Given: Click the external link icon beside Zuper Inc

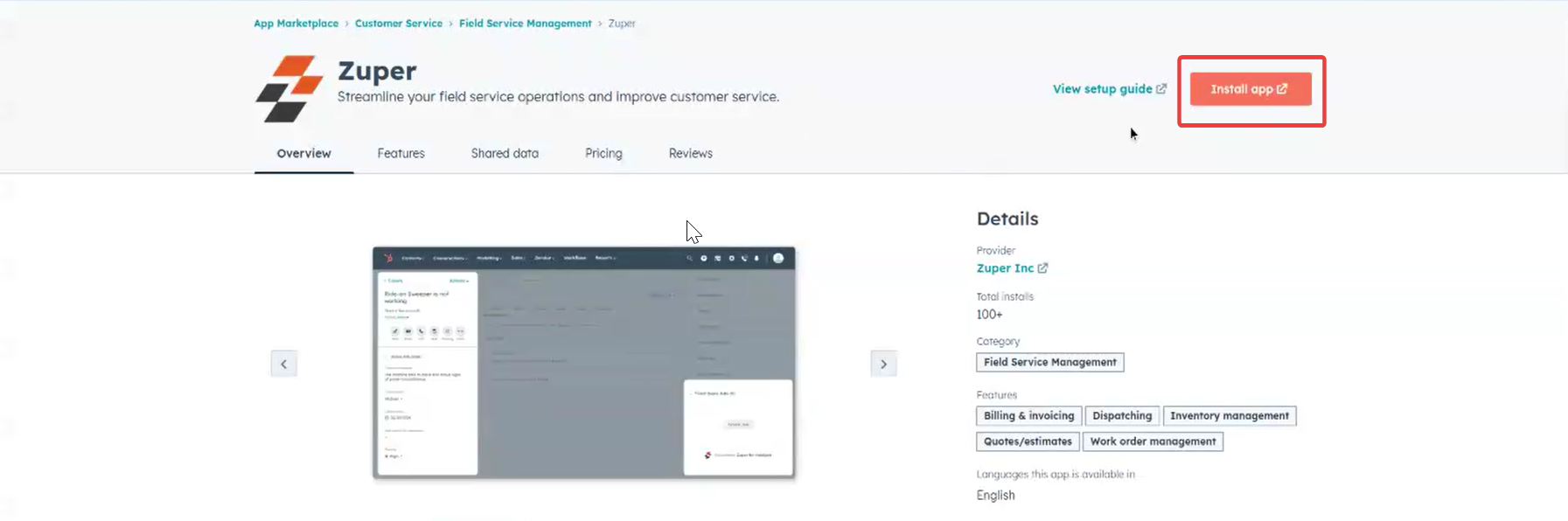Looking at the screenshot, I should tap(1042, 268).
